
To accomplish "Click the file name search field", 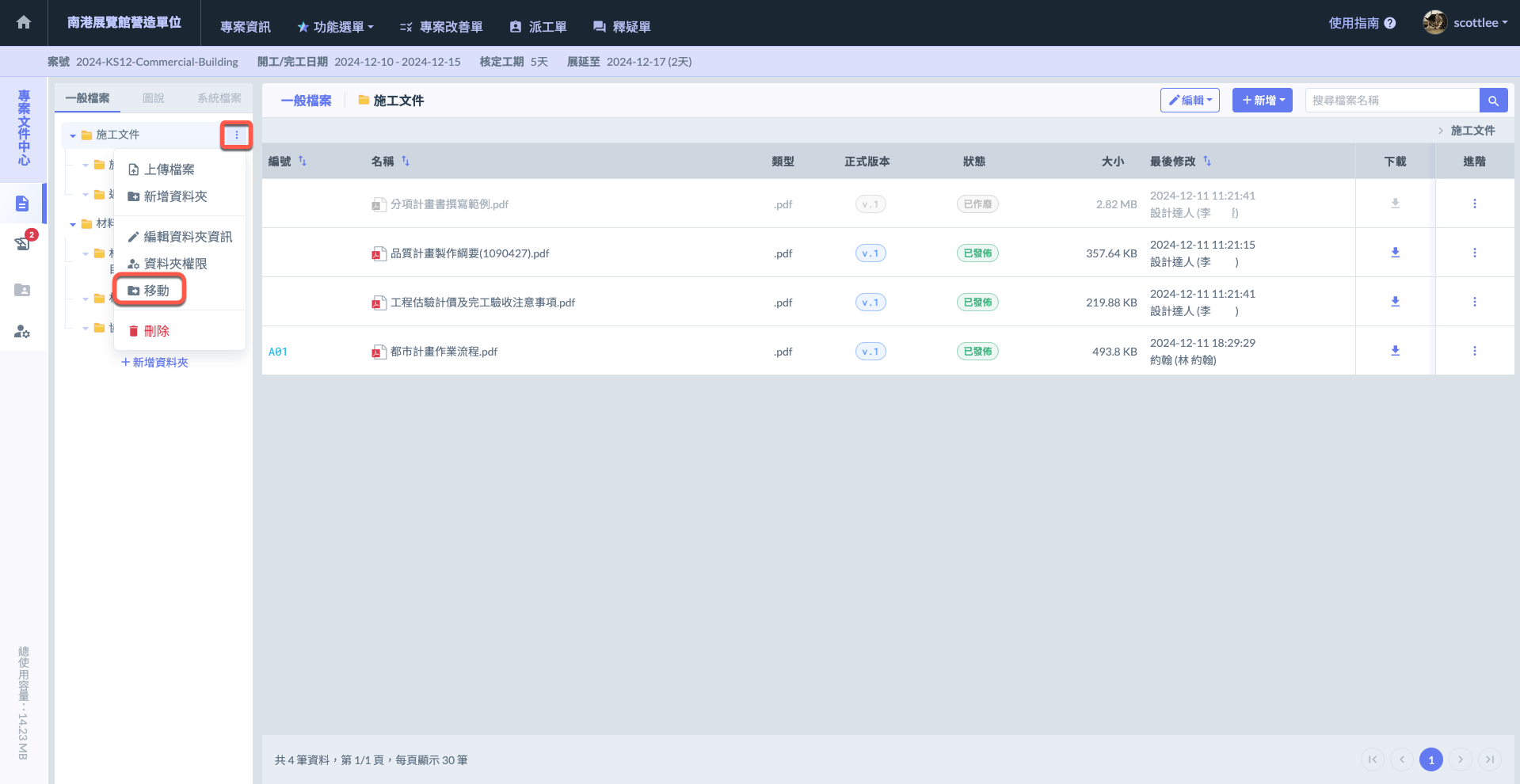I will coord(1391,101).
